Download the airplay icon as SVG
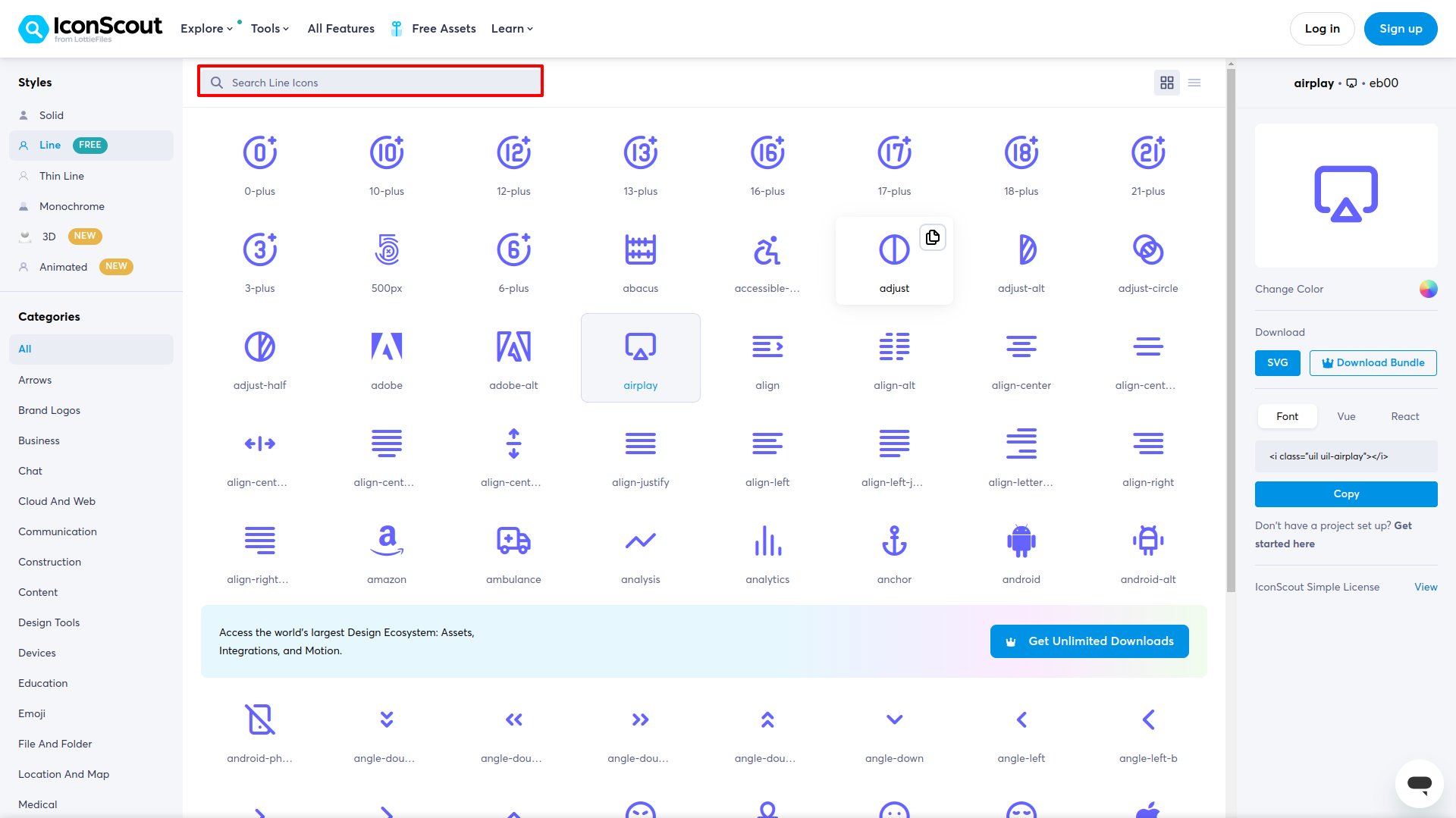The image size is (1456, 818). click(x=1277, y=363)
